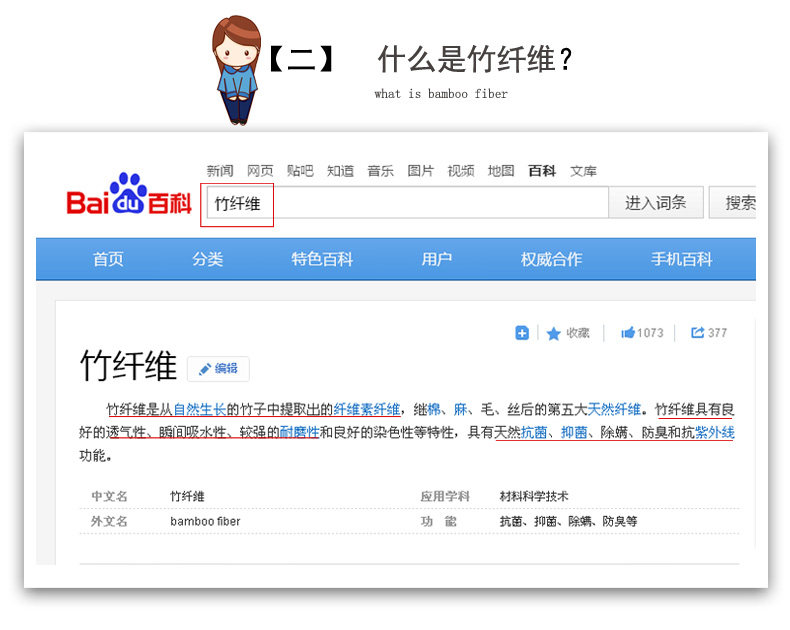Open the 手机百科 navigation tab
This screenshot has height=630, width=790.
click(x=682, y=259)
